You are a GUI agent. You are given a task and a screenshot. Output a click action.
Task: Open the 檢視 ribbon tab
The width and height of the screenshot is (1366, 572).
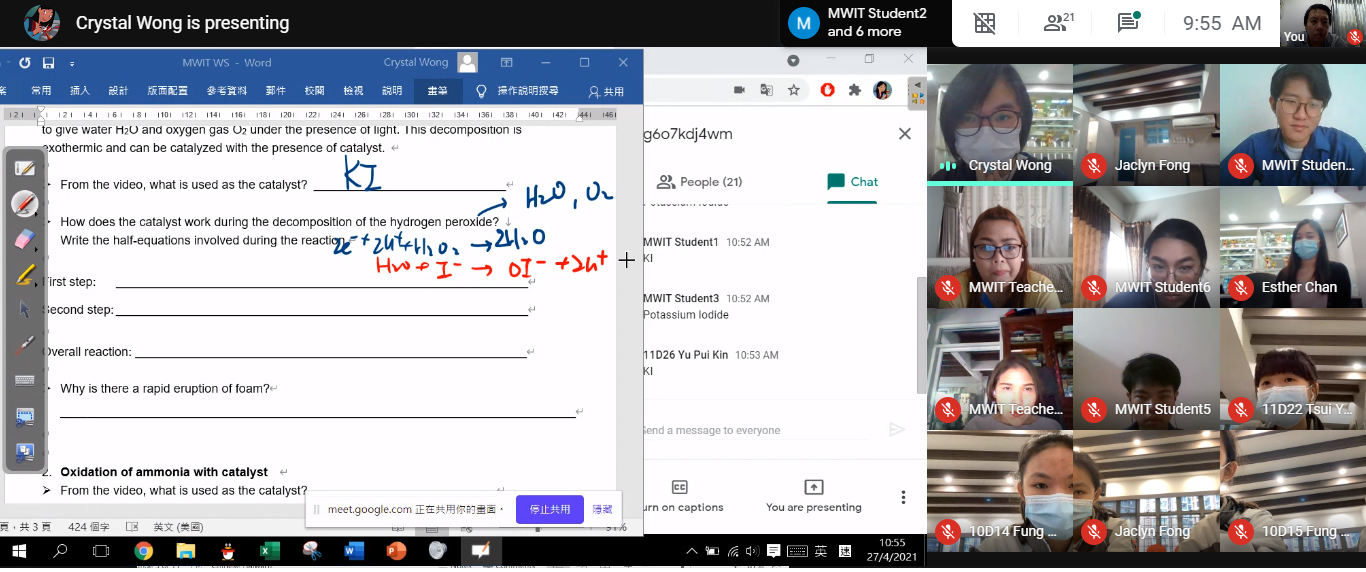pyautogui.click(x=354, y=91)
